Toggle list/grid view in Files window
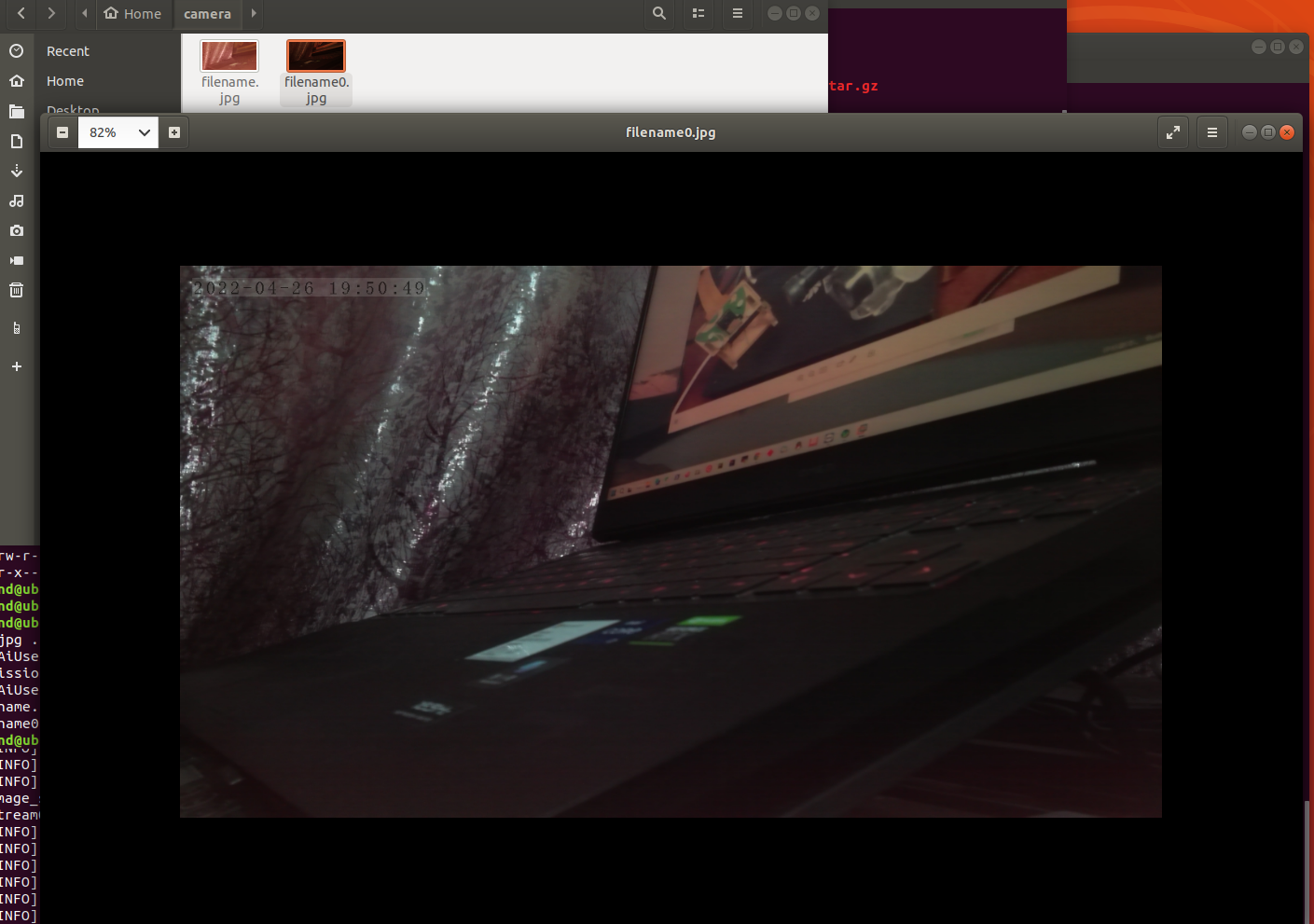1314x924 pixels. point(698,13)
